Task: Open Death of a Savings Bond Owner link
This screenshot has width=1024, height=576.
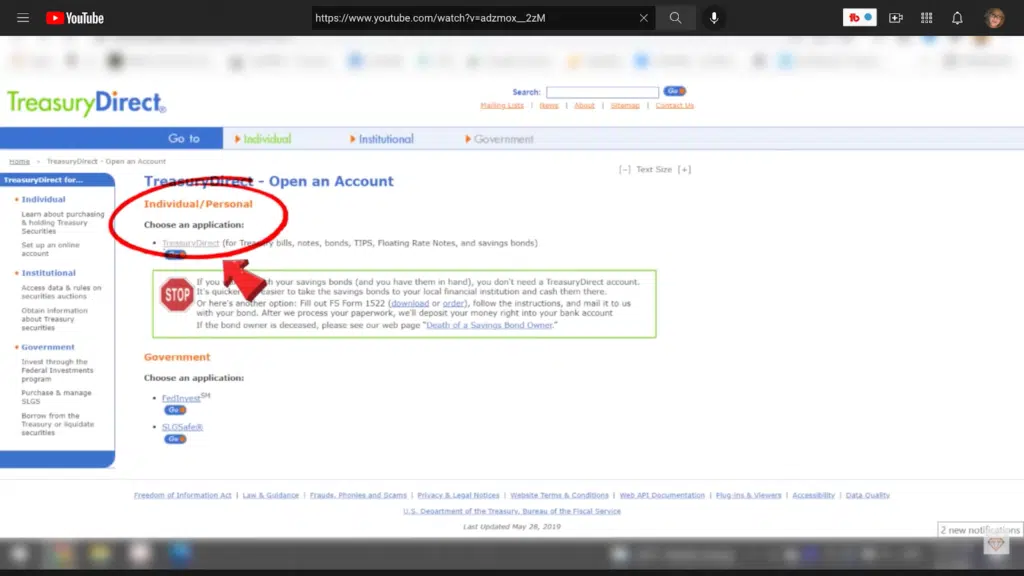Action: (x=489, y=325)
